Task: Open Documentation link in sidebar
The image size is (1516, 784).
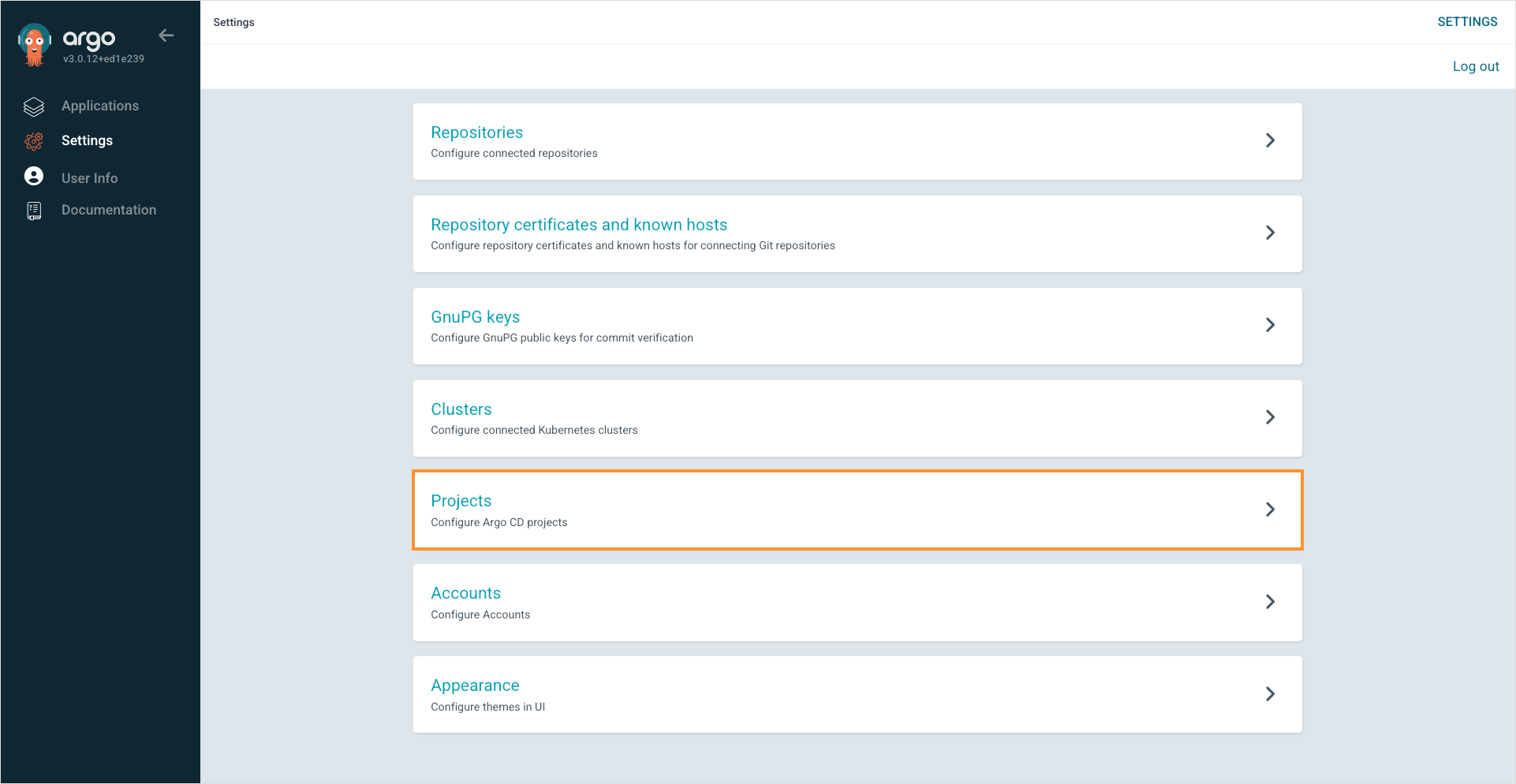Action: click(x=109, y=211)
